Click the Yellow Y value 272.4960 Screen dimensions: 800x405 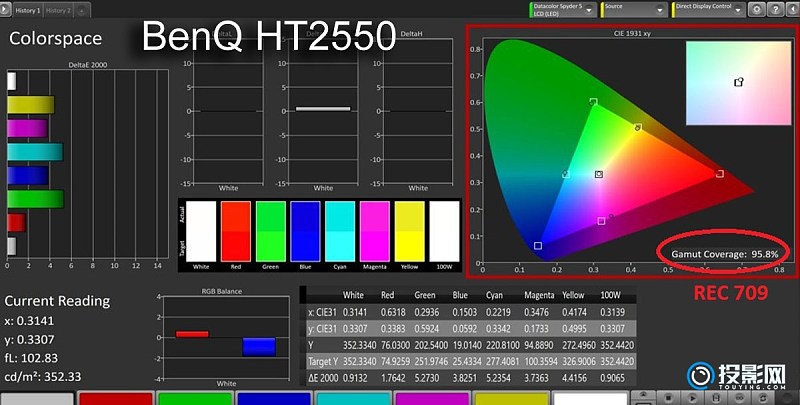(579, 345)
